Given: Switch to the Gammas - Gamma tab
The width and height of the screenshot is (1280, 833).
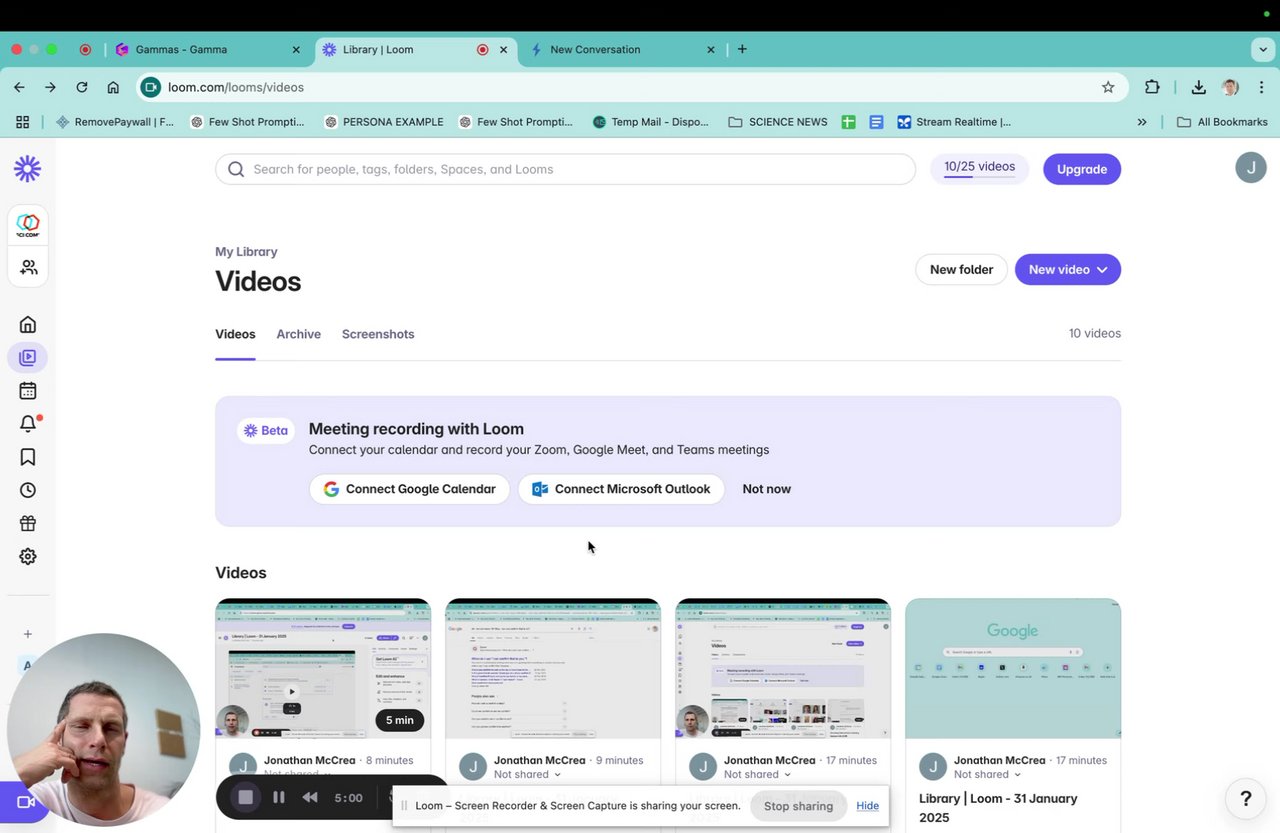Looking at the screenshot, I should (207, 49).
